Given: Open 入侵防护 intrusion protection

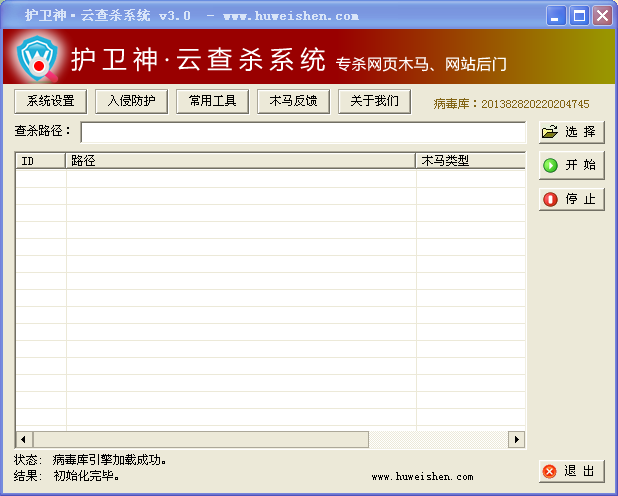Looking at the screenshot, I should (x=131, y=101).
